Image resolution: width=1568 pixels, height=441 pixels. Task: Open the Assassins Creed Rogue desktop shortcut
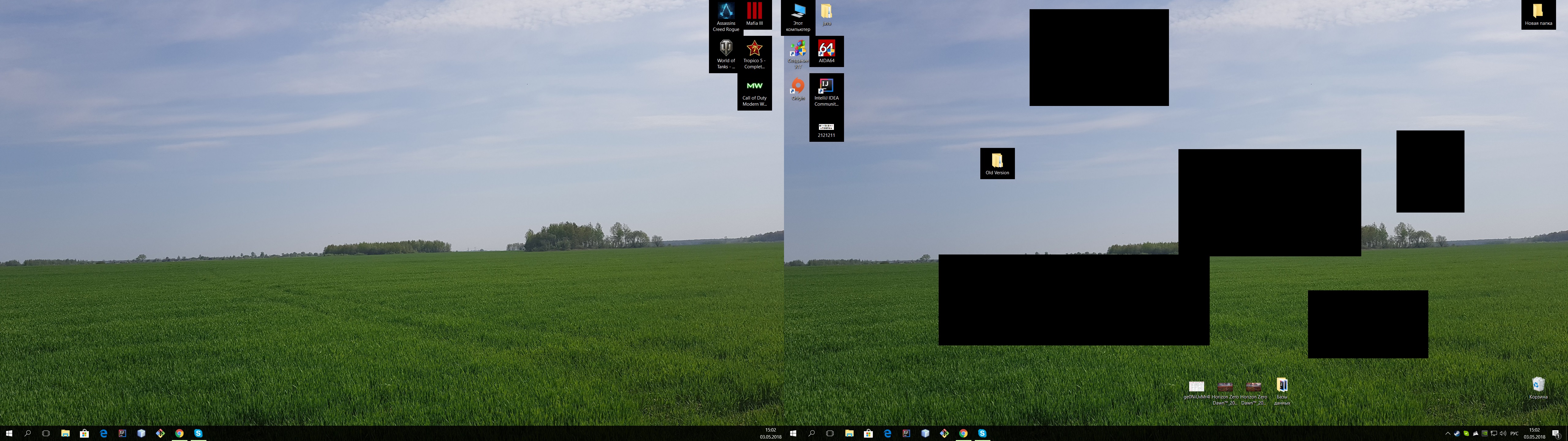tap(726, 17)
